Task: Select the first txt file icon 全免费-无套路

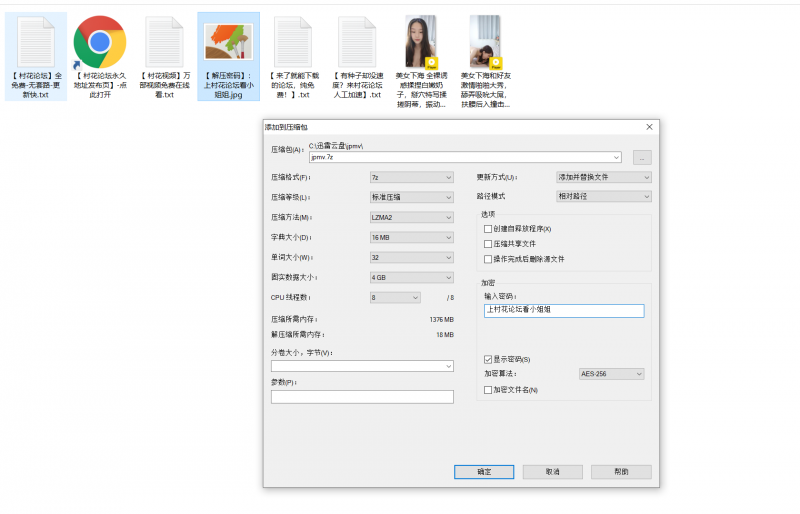Action: 36,42
